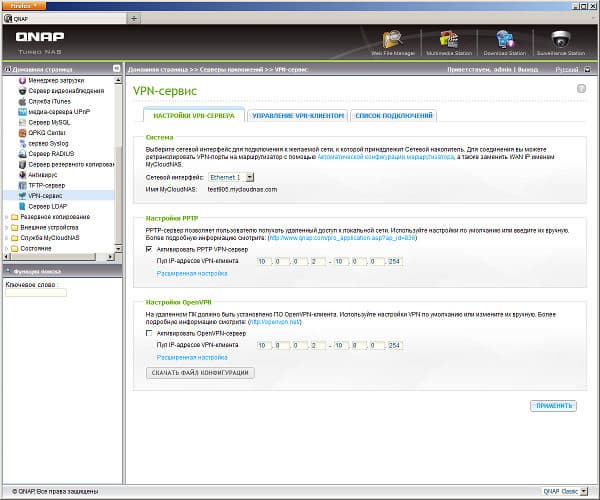Image resolution: width=600 pixels, height=500 pixels.
Task: Click the tree vertical scrollbar up arrow
Action: point(118,80)
